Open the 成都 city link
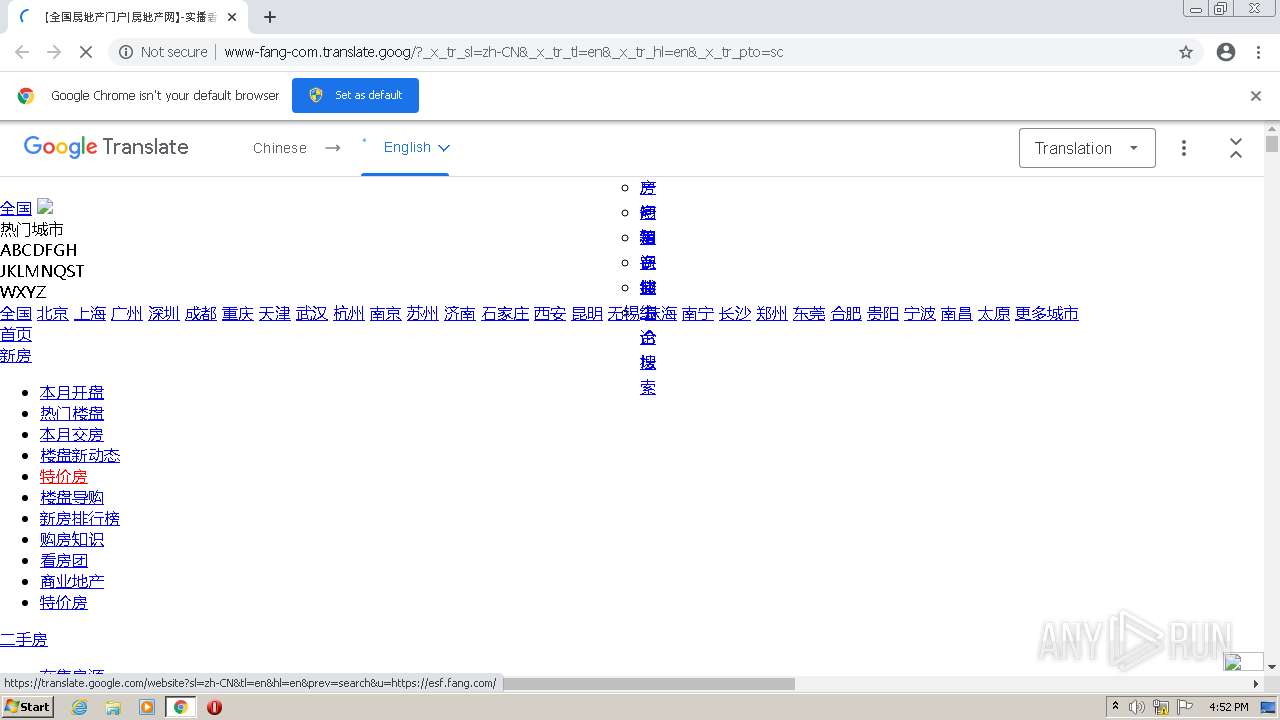This screenshot has width=1280, height=720. [201, 313]
